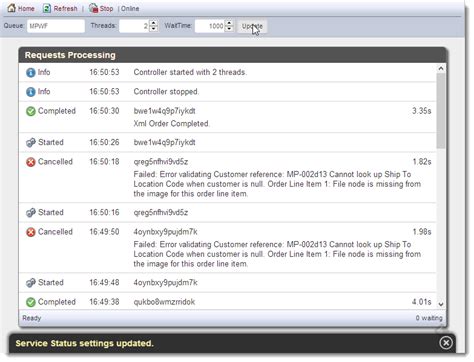The width and height of the screenshot is (474, 362).
Task: Increase the Threads value with up arrow
Action: (x=153, y=23)
